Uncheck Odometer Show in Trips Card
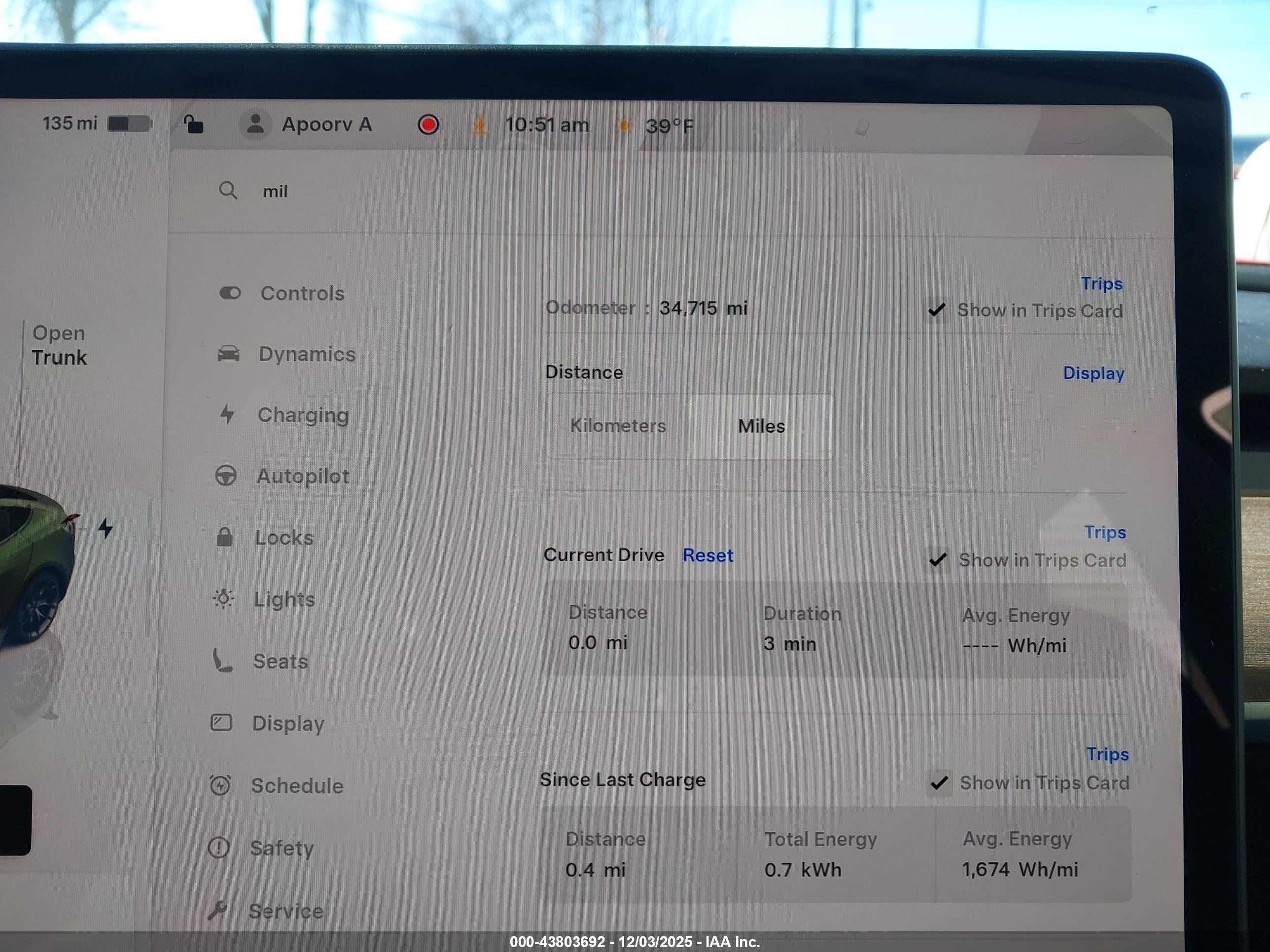1270x952 pixels. coord(937,310)
